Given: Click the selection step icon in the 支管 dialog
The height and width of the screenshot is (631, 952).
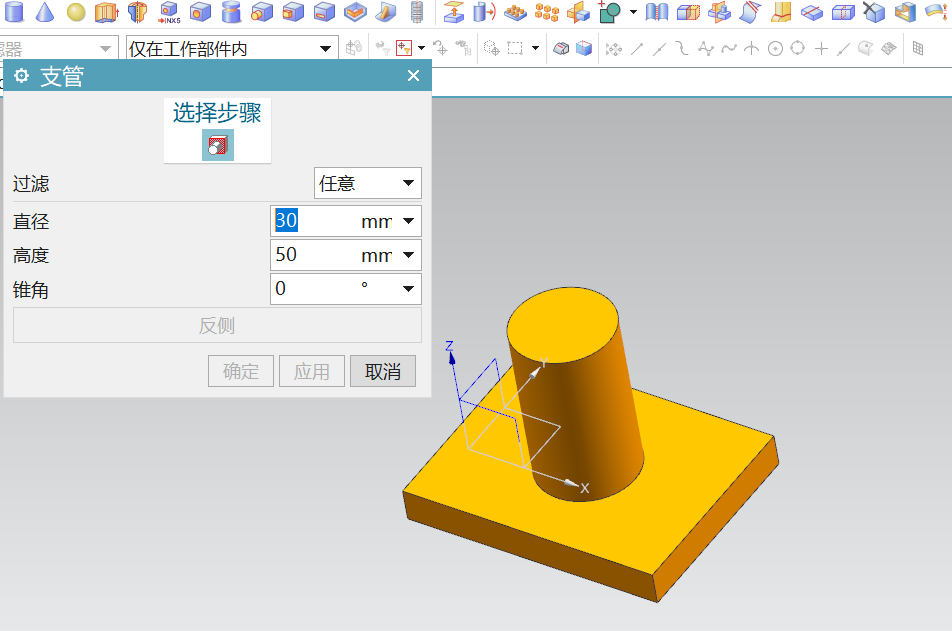Looking at the screenshot, I should coord(216,144).
